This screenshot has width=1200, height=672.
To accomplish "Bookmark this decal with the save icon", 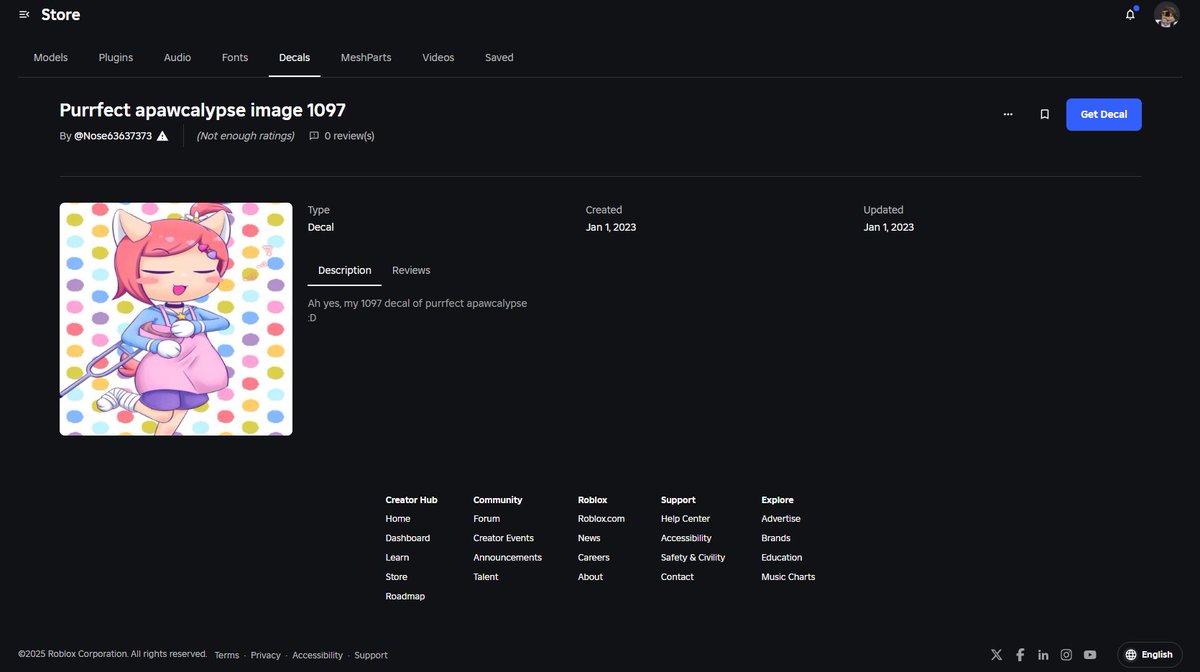I will click(x=1044, y=114).
